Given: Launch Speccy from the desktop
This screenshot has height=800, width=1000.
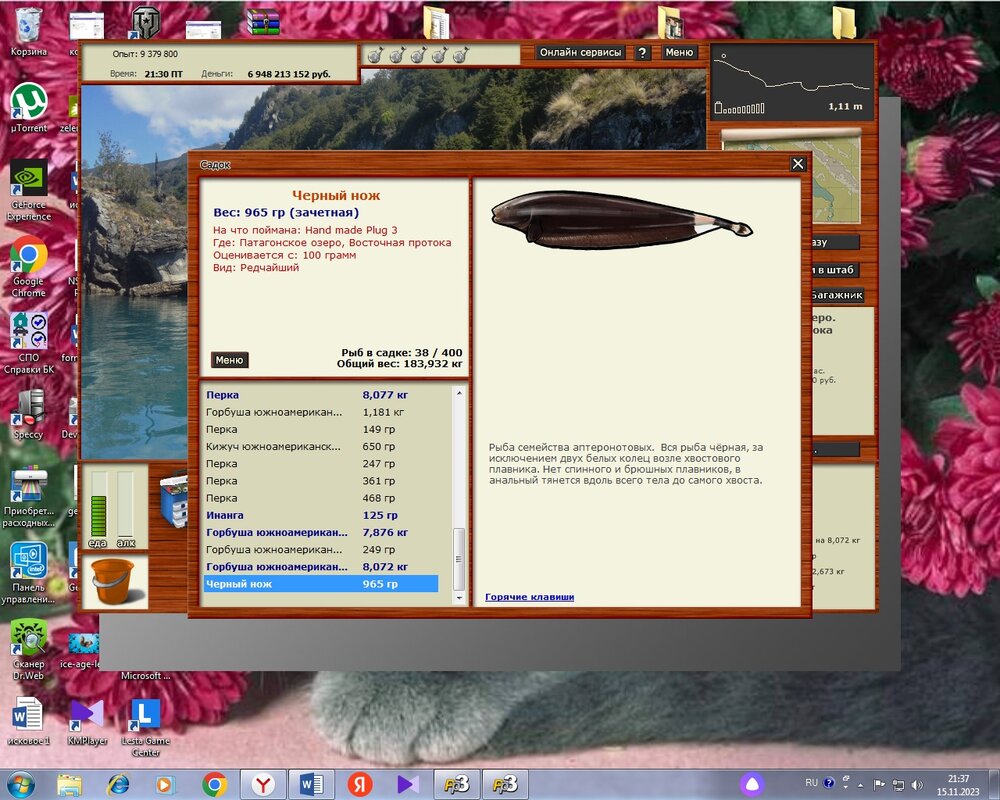Looking at the screenshot, I should coord(28,408).
